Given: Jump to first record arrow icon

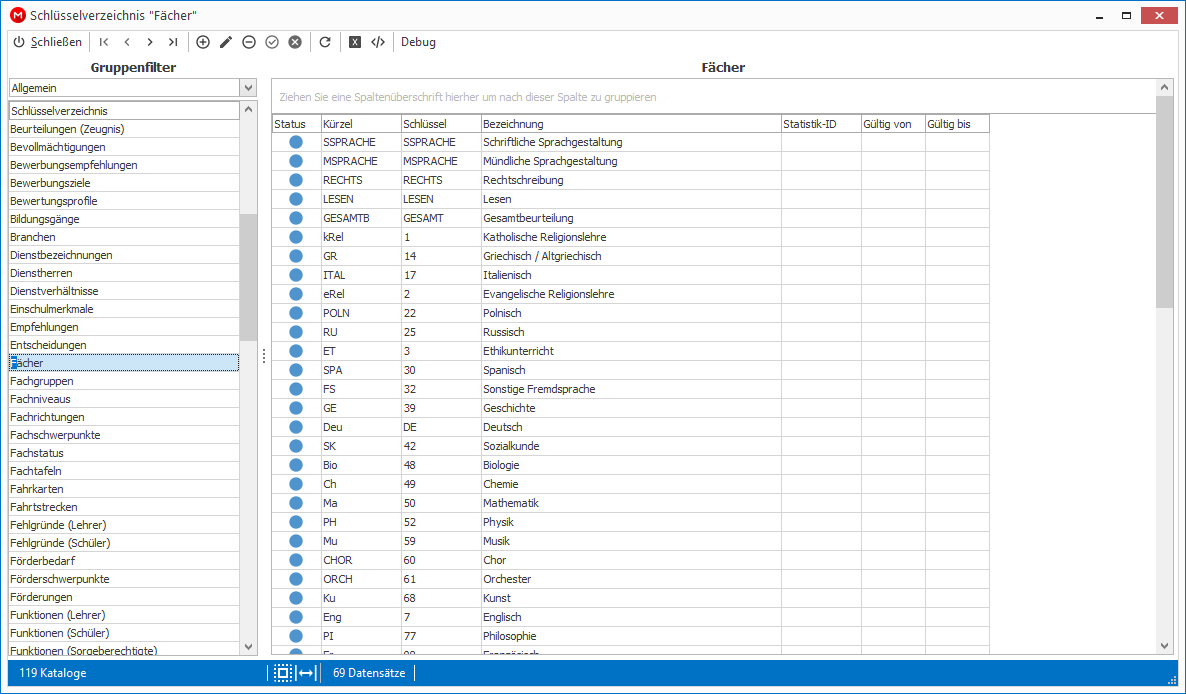Looking at the screenshot, I should [104, 42].
